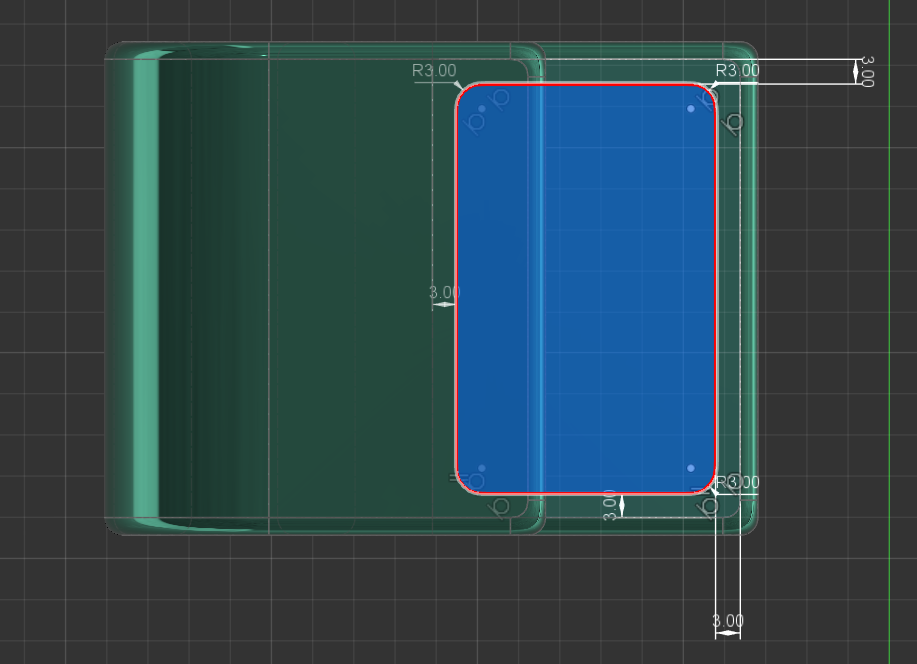
Task: Pick the bottom-left fillet center point
Action: (482, 468)
